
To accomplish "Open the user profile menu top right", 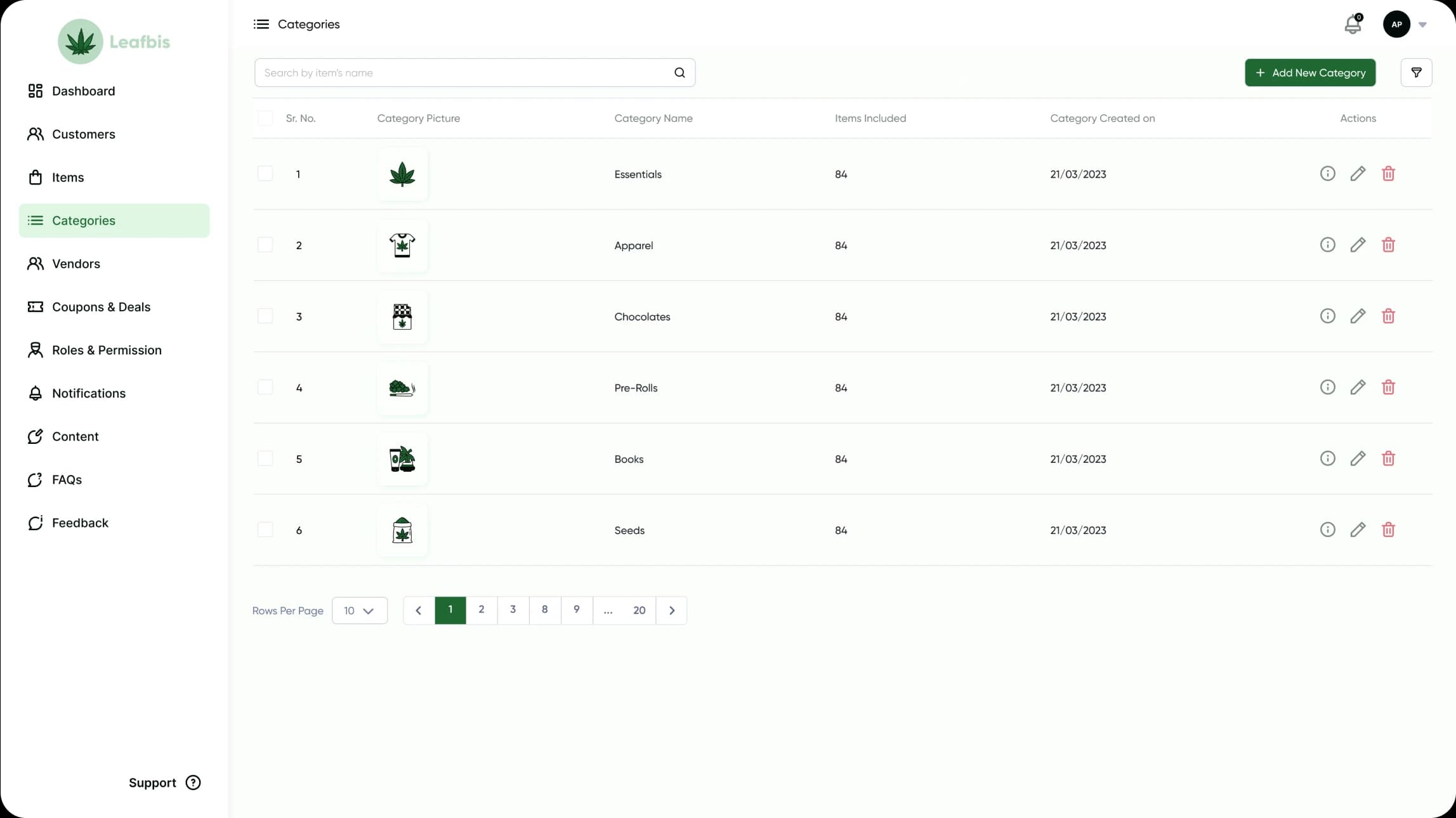I will pos(1397,23).
